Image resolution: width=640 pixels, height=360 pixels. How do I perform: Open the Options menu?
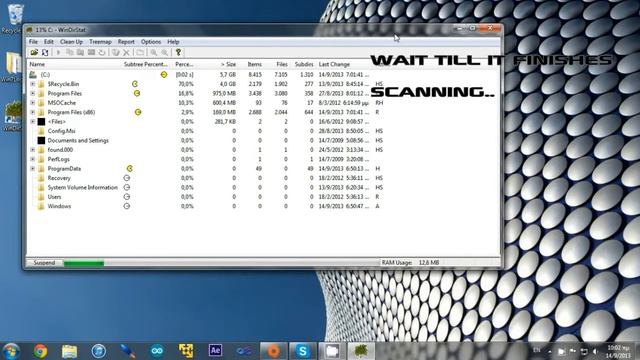point(151,42)
